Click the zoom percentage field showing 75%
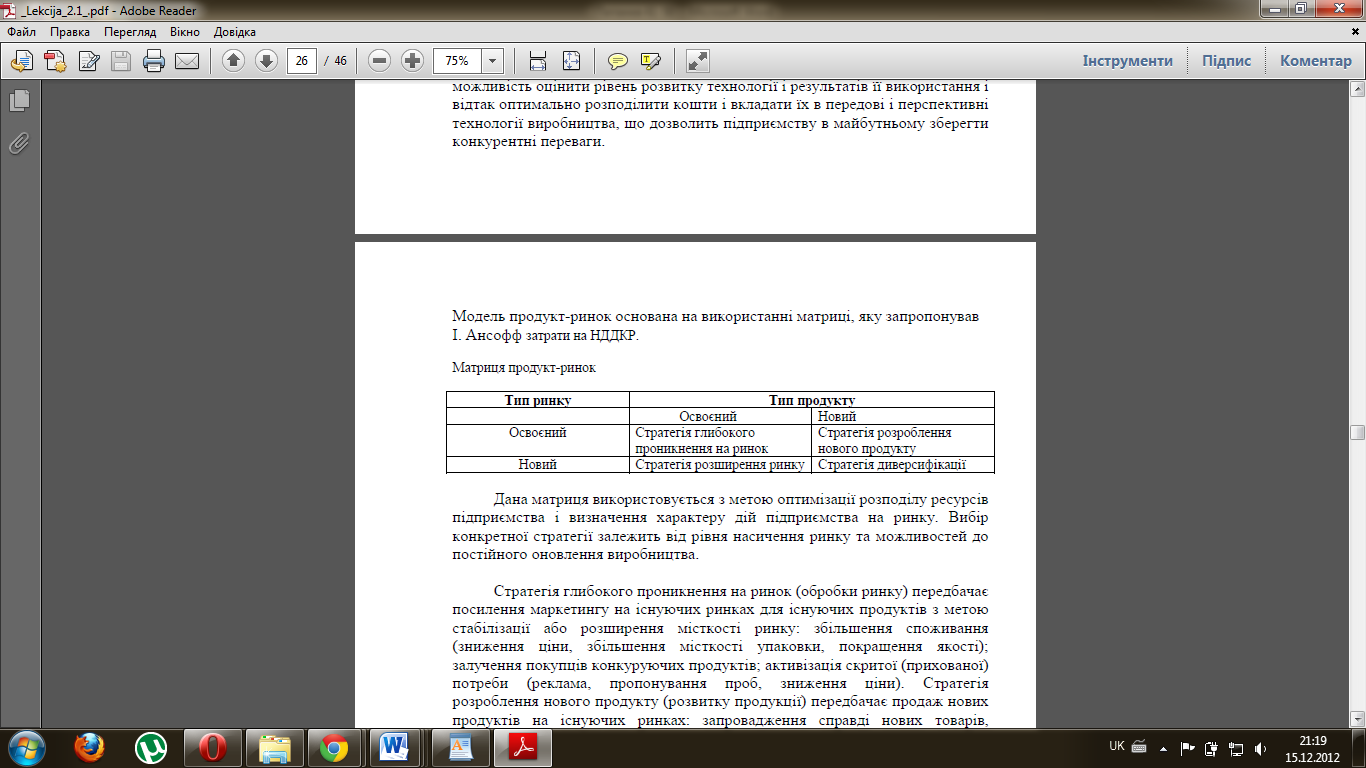 457,61
